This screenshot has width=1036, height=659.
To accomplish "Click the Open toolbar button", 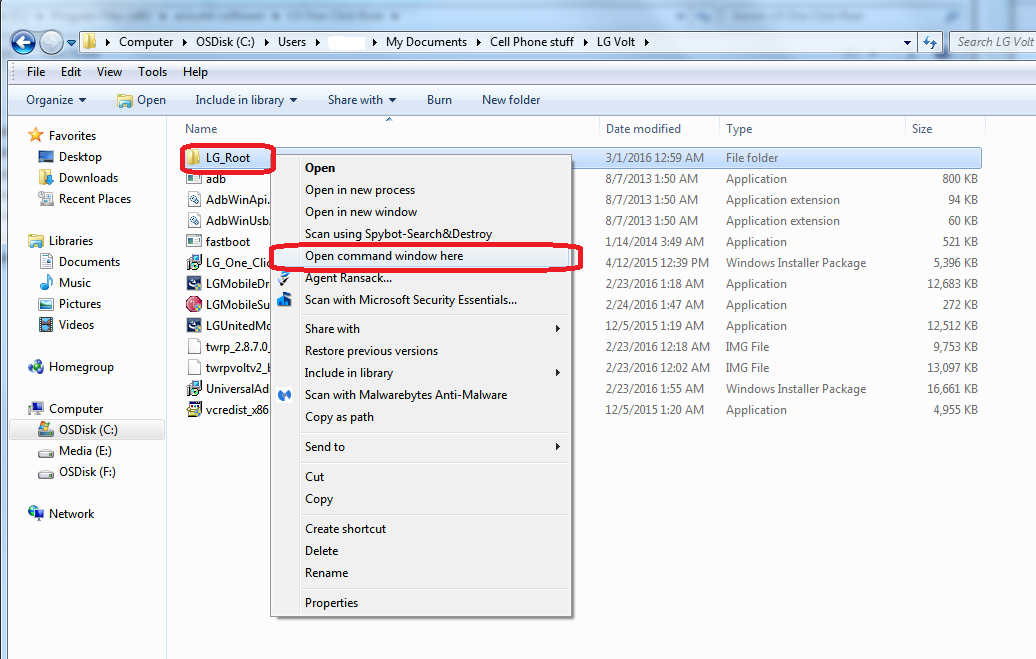I will coord(141,100).
